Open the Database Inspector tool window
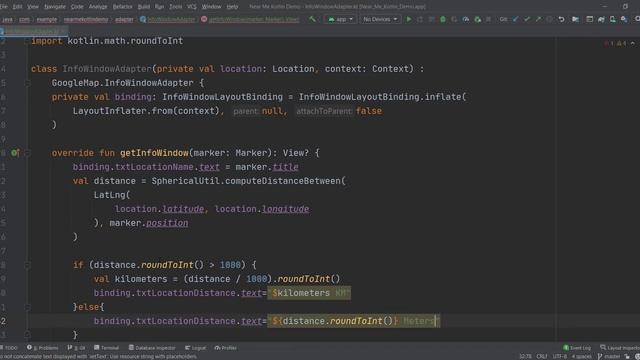 [152, 348]
